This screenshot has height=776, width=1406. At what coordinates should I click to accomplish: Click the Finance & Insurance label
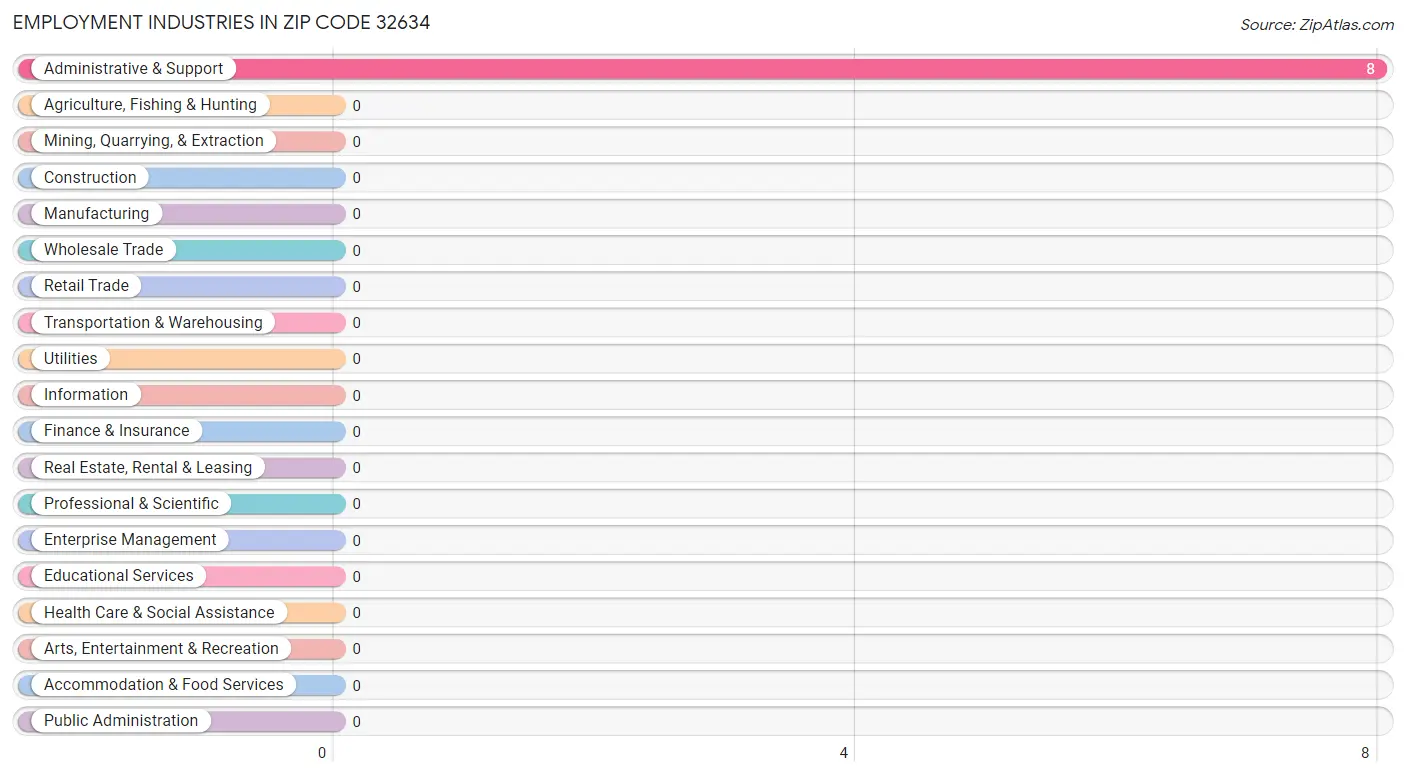116,431
